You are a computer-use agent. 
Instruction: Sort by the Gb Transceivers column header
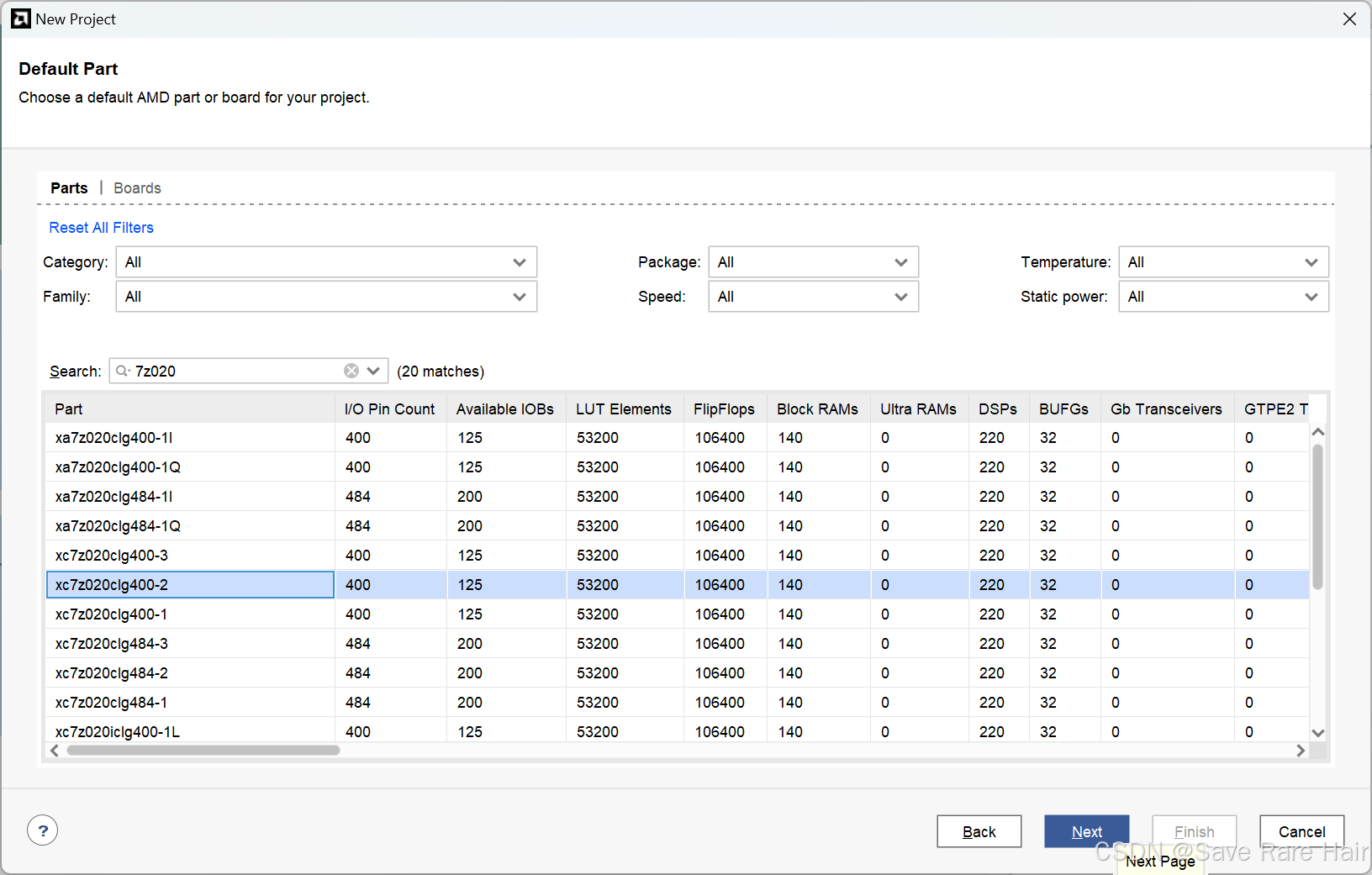[1167, 409]
